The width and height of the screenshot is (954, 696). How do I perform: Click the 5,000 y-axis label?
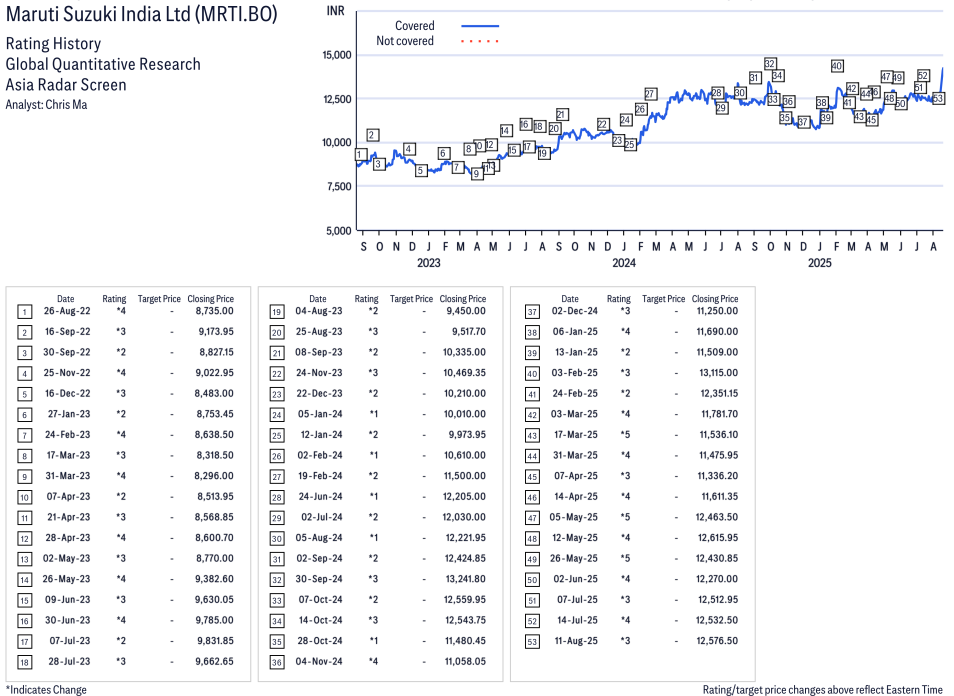(x=338, y=231)
